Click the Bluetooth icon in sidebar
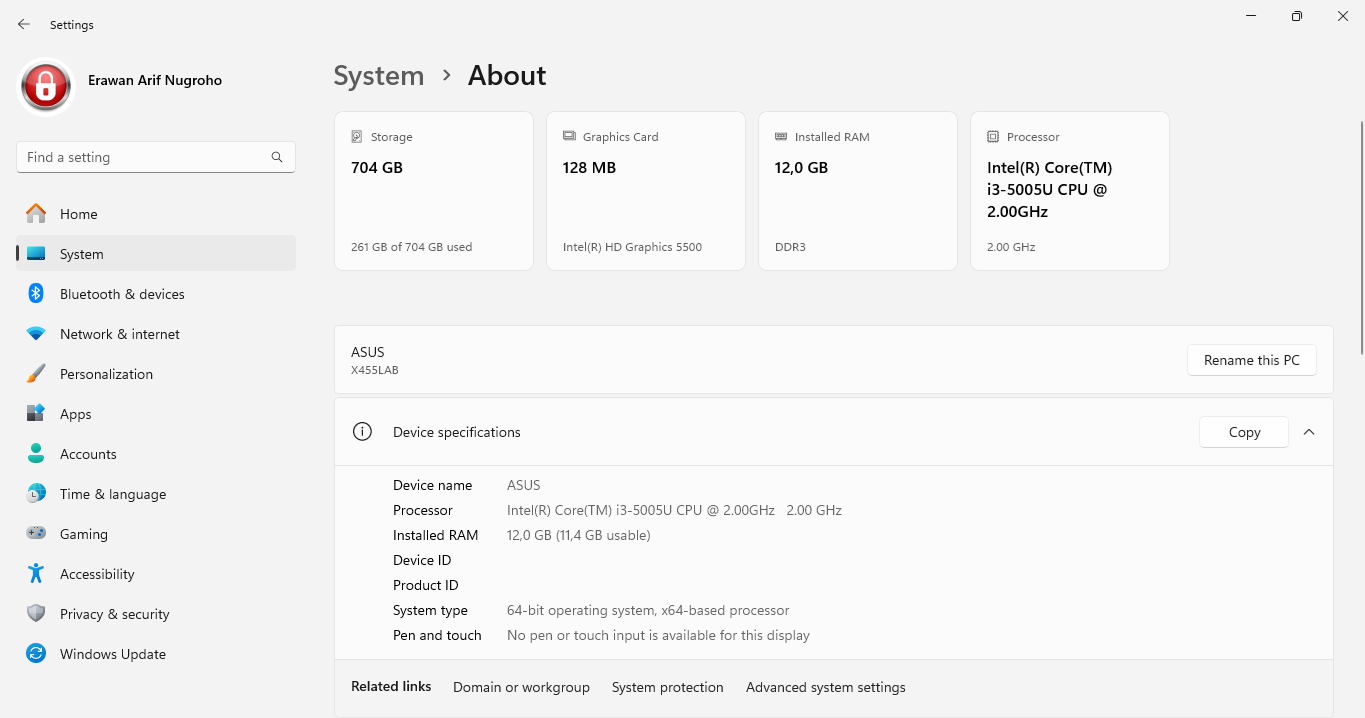1365x718 pixels. (36, 294)
